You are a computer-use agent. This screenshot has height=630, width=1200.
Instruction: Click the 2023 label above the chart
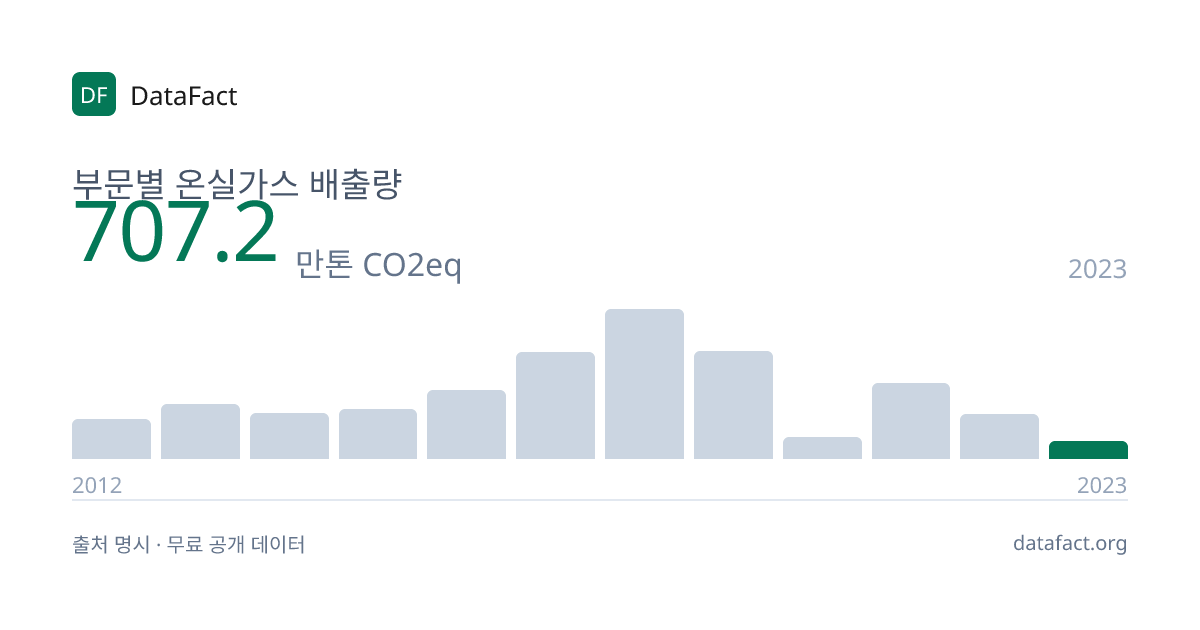[x=1097, y=269]
